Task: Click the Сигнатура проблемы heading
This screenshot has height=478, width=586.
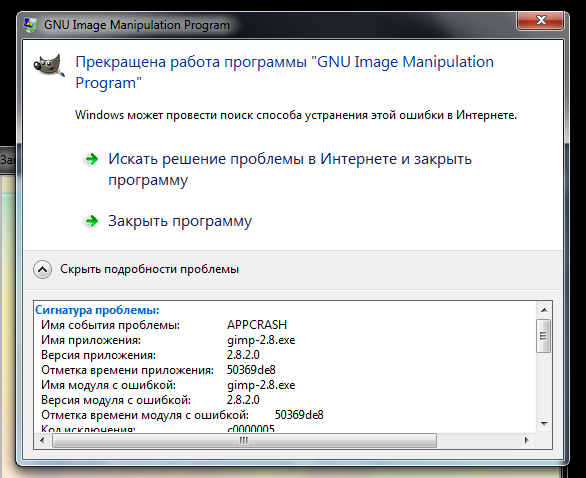Action: pyautogui.click(x=97, y=310)
